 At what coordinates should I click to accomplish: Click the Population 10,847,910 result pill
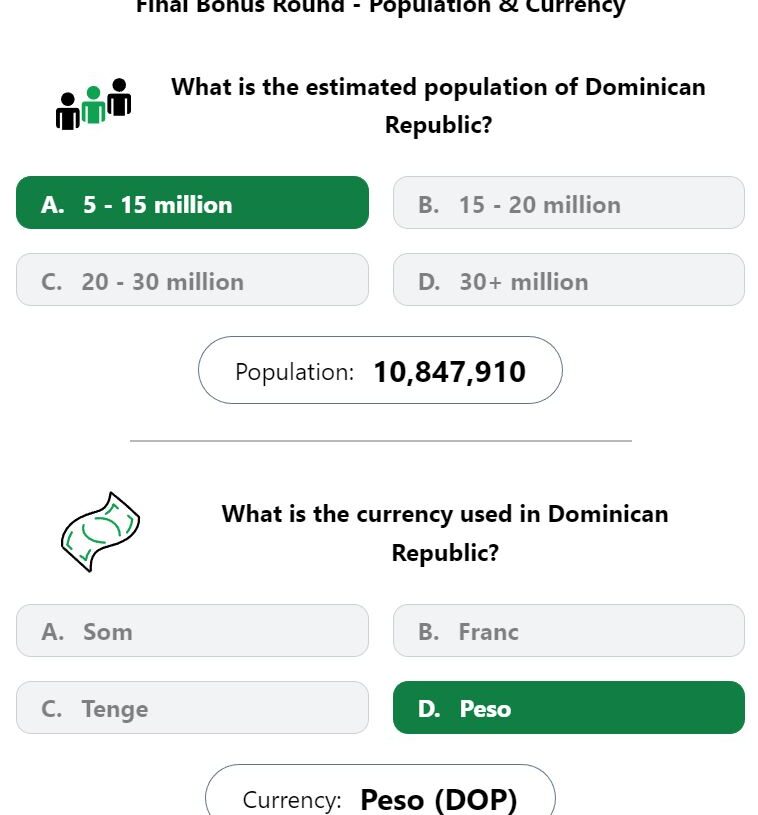380,370
